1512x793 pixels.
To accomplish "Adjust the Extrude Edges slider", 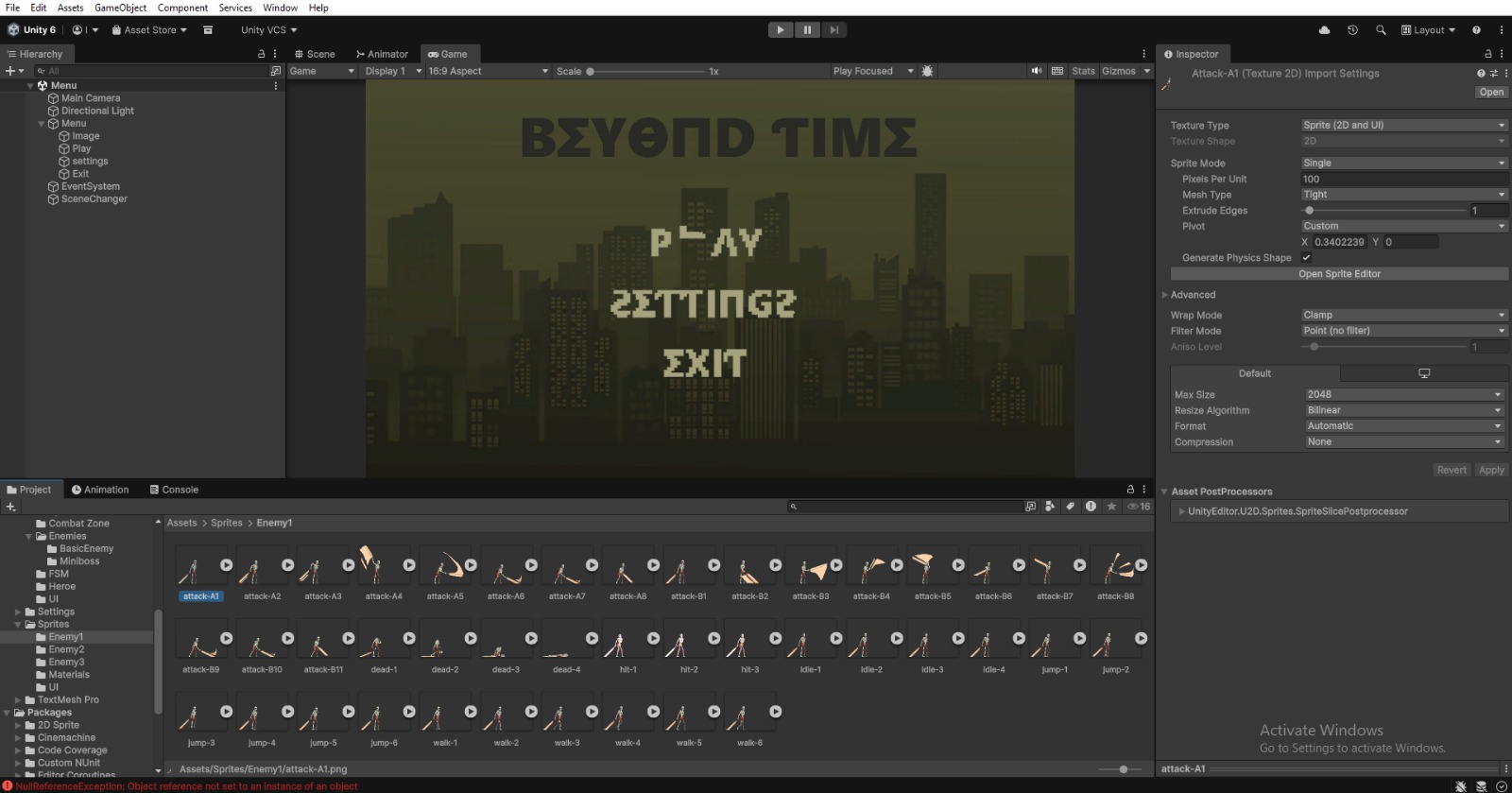I will point(1384,211).
